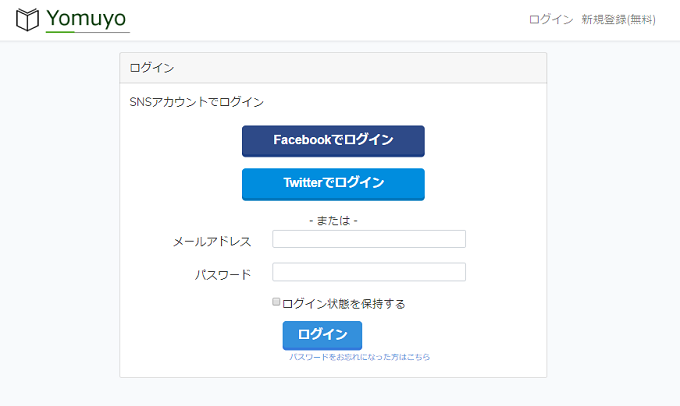Submit with the blue ログイン button
680x406 pixels.
tap(322, 335)
